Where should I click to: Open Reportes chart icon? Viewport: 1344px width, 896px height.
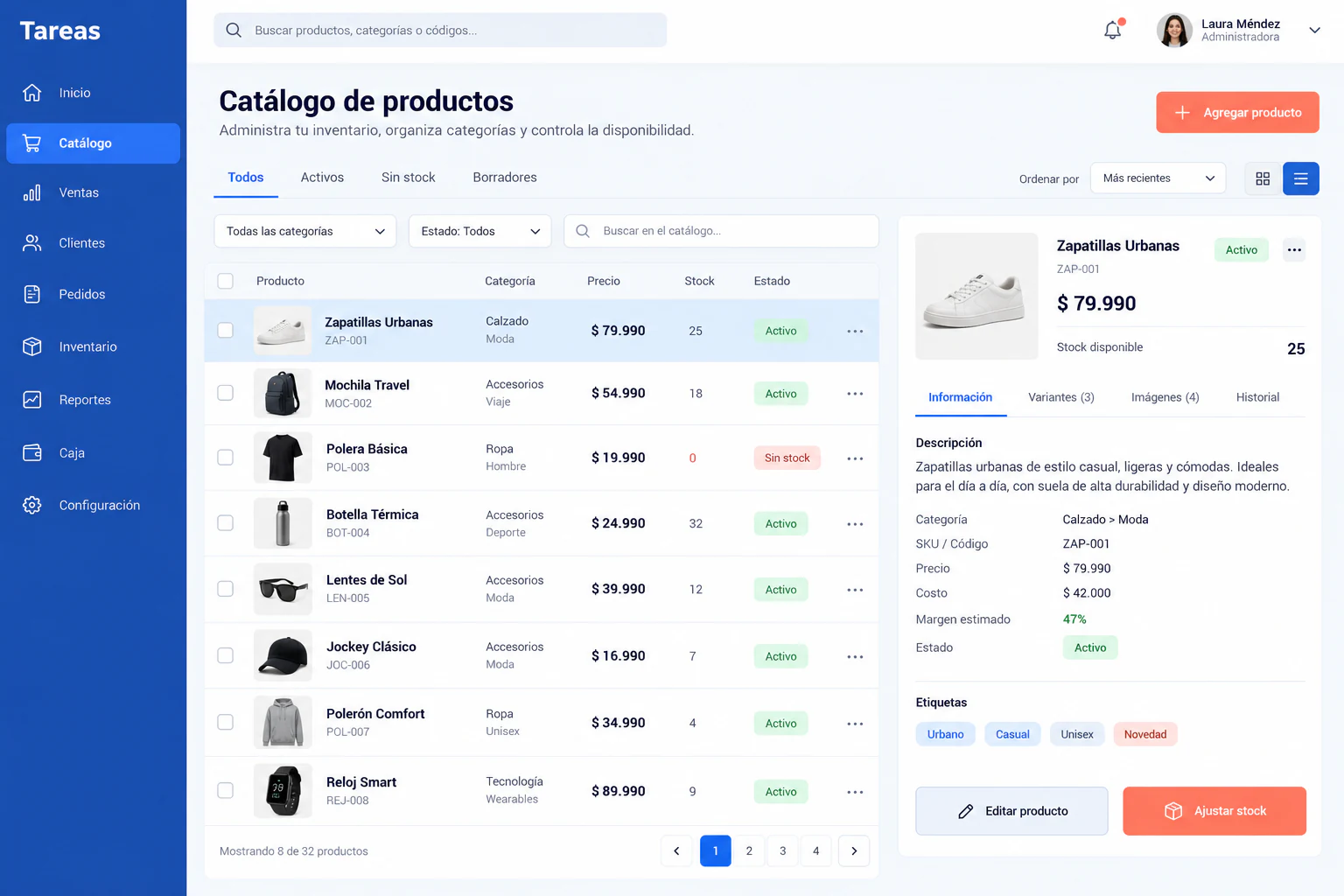[x=32, y=400]
